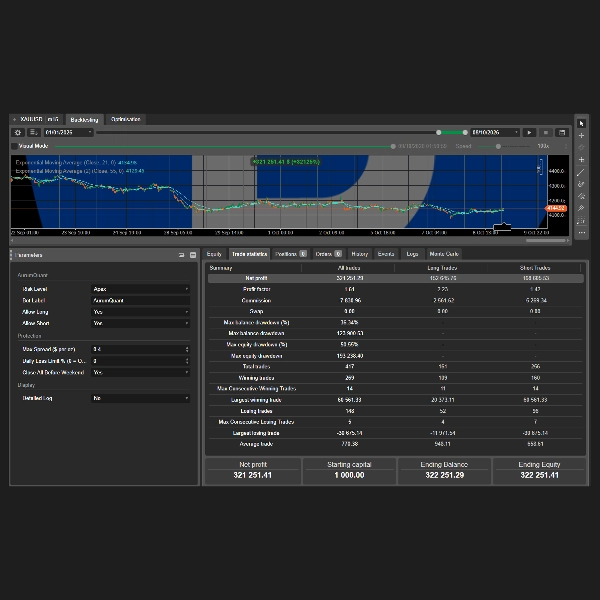Click the grid icon above more tools
600x600 pixels.
(581, 220)
